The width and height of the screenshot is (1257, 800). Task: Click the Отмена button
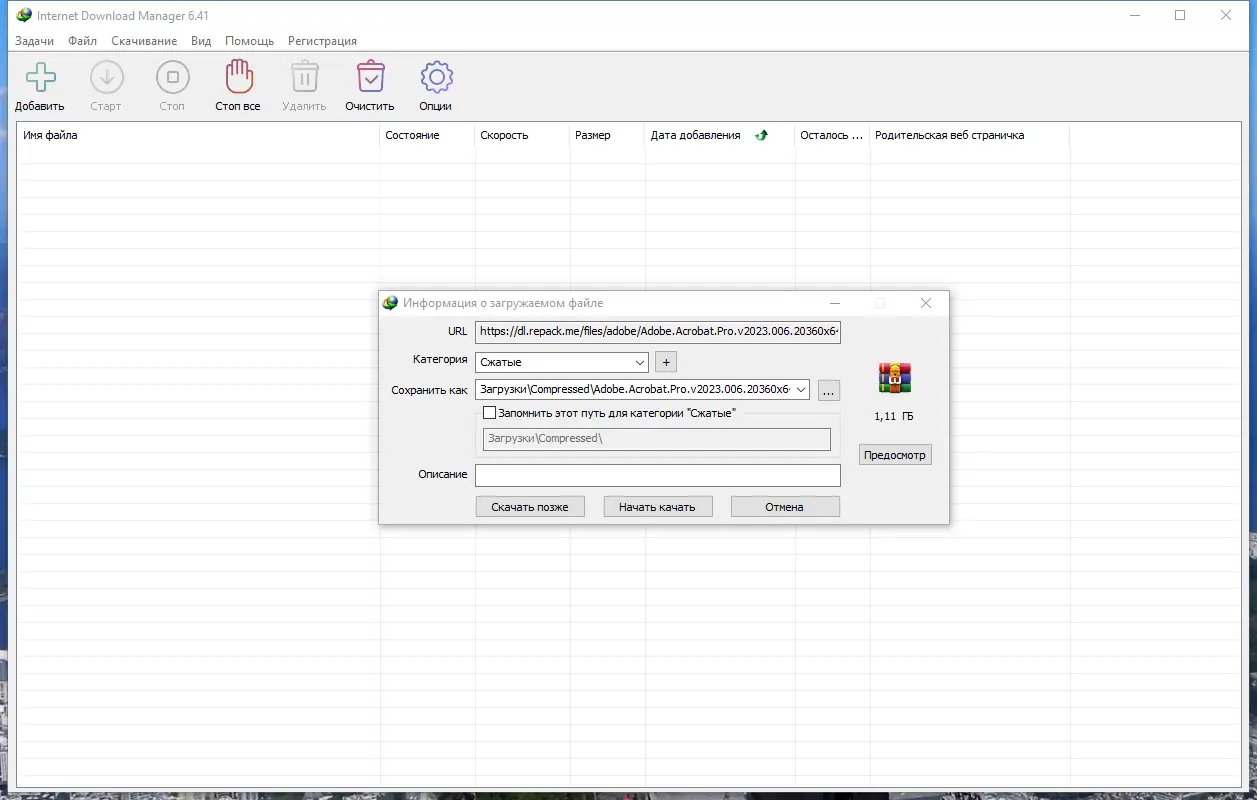click(x=785, y=507)
